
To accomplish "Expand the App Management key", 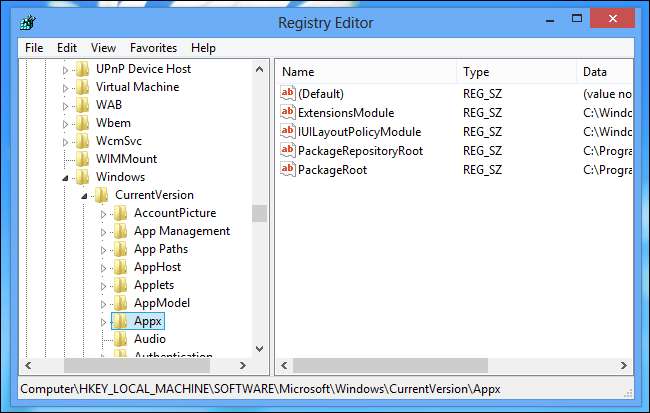I will click(x=103, y=232).
